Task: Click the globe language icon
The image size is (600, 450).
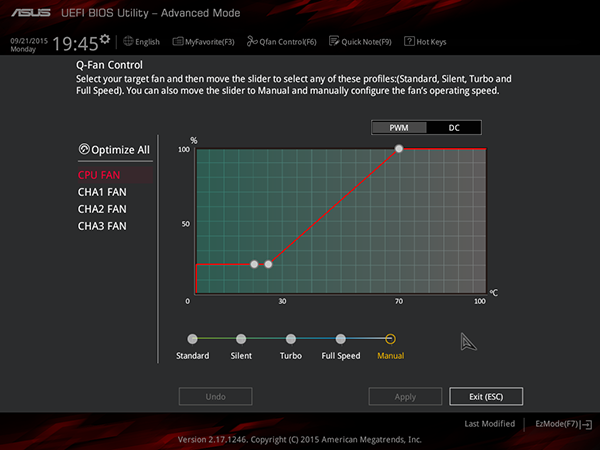Action: [128, 41]
